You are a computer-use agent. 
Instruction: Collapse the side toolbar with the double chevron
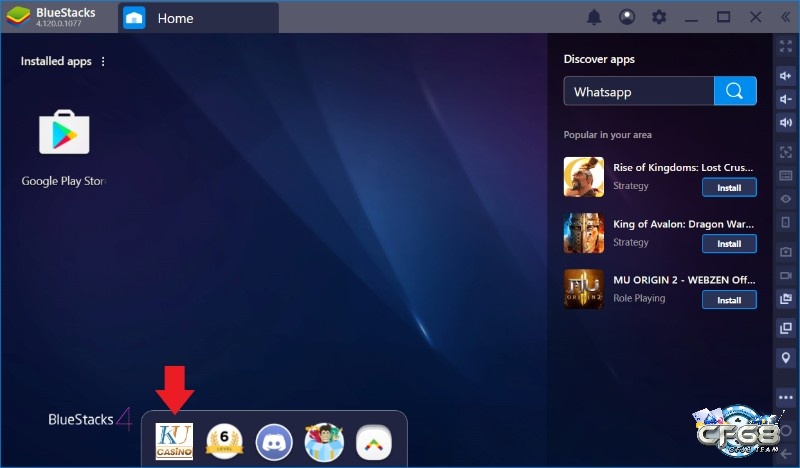pyautogui.click(x=785, y=17)
